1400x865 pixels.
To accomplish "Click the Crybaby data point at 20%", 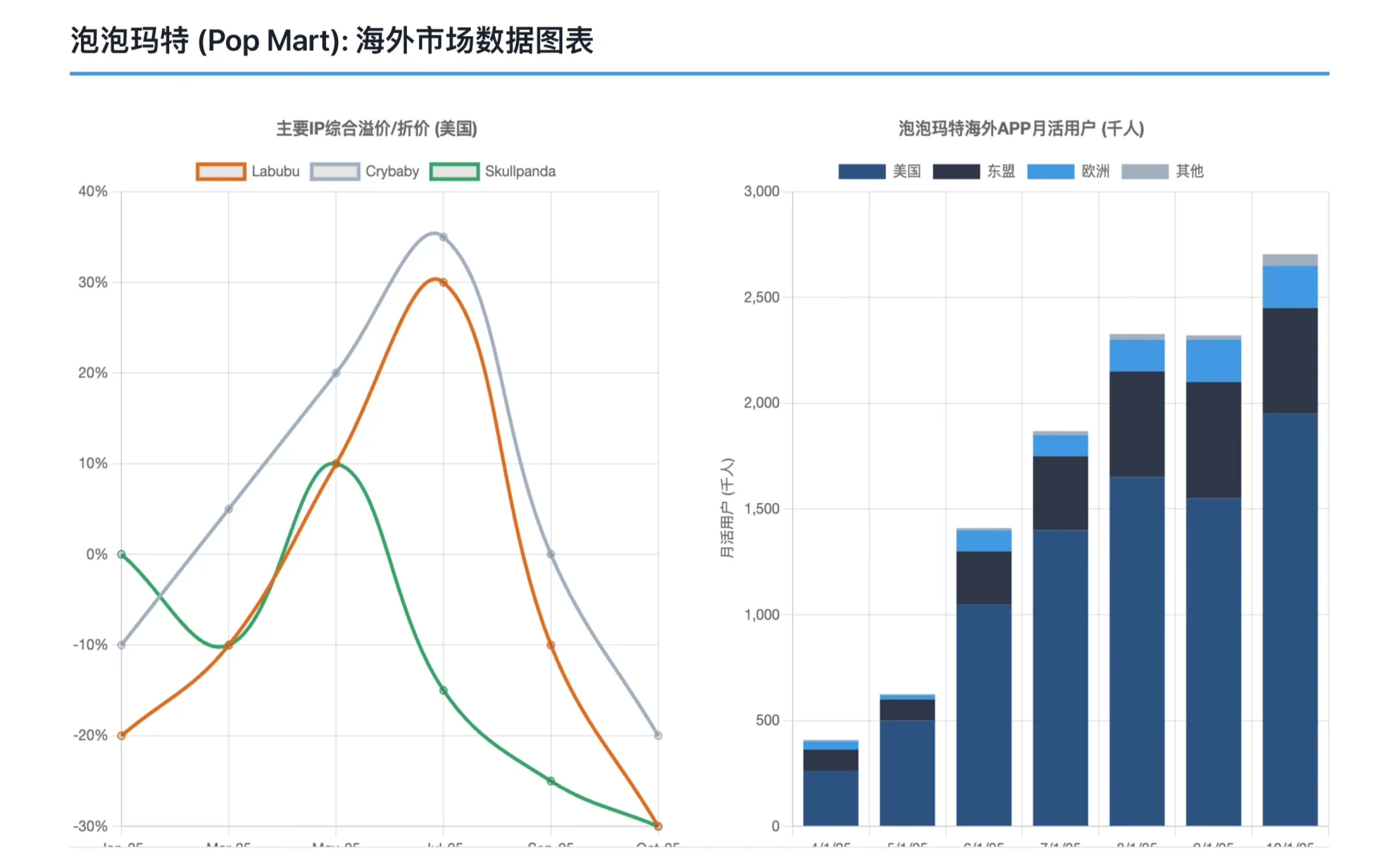I will click(336, 372).
